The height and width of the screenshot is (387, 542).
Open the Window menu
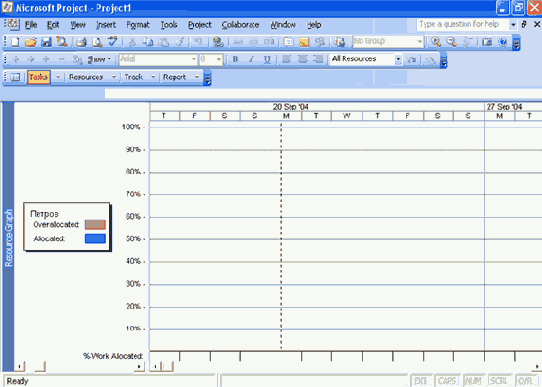[283, 25]
